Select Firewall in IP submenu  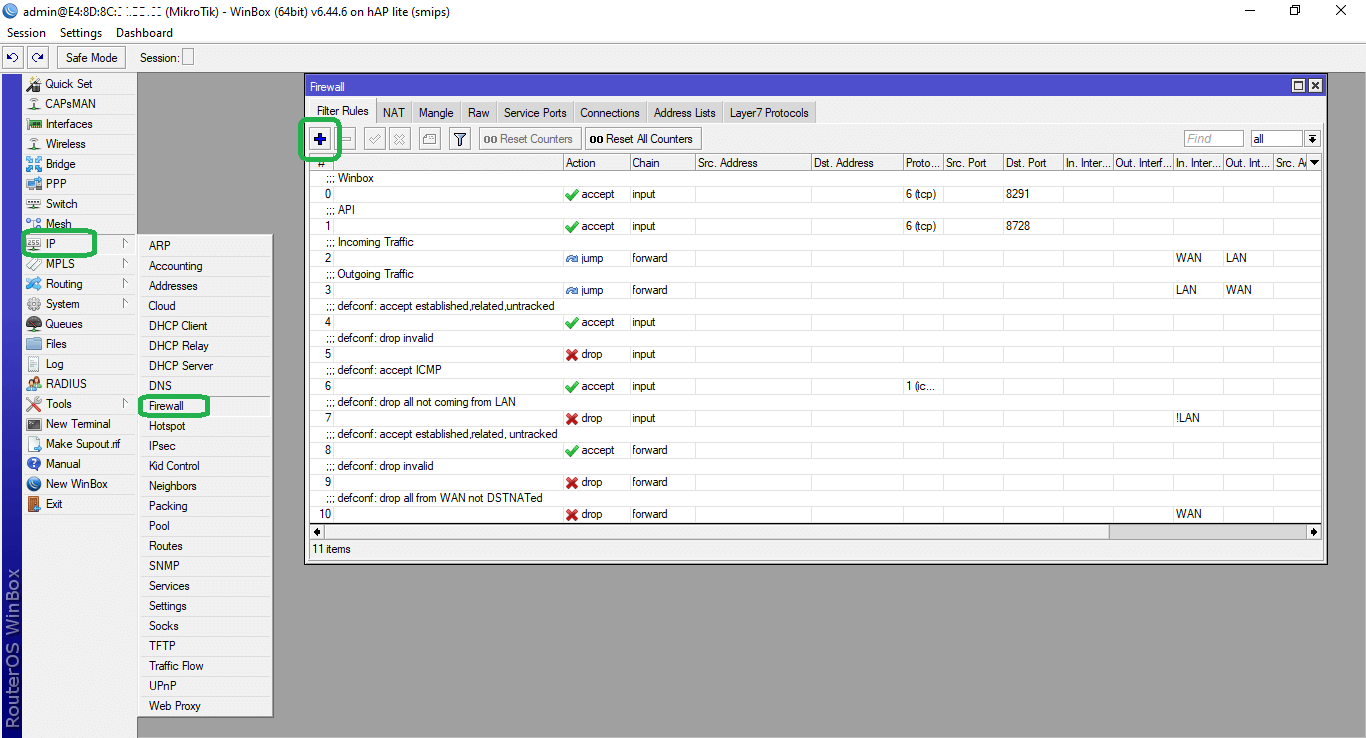(x=205, y=406)
